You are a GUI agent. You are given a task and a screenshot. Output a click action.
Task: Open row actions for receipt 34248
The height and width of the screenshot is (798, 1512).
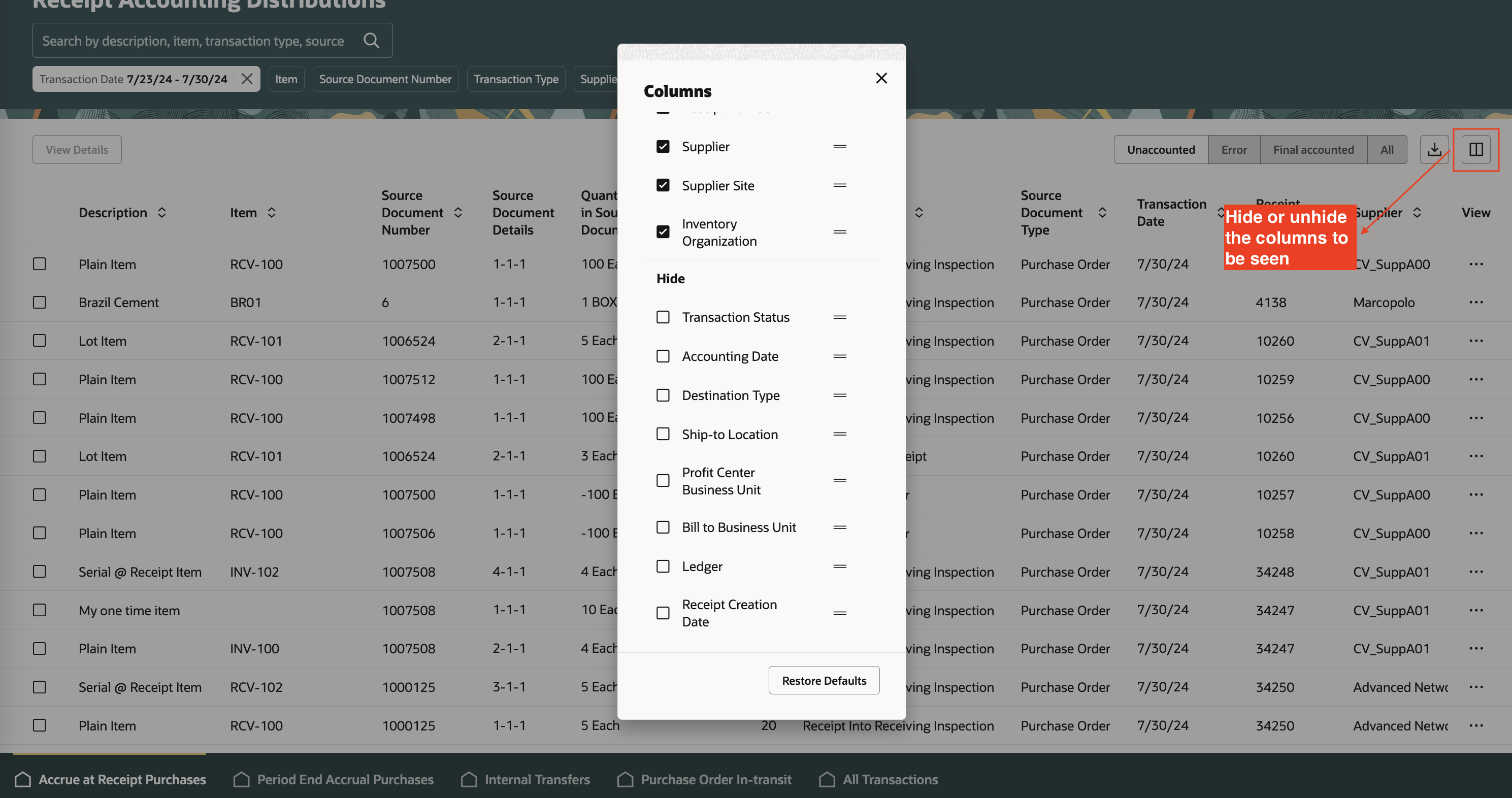pos(1475,572)
